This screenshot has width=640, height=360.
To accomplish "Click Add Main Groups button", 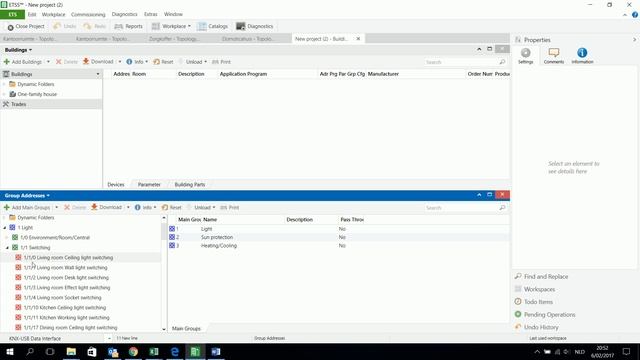I will coord(27,208).
